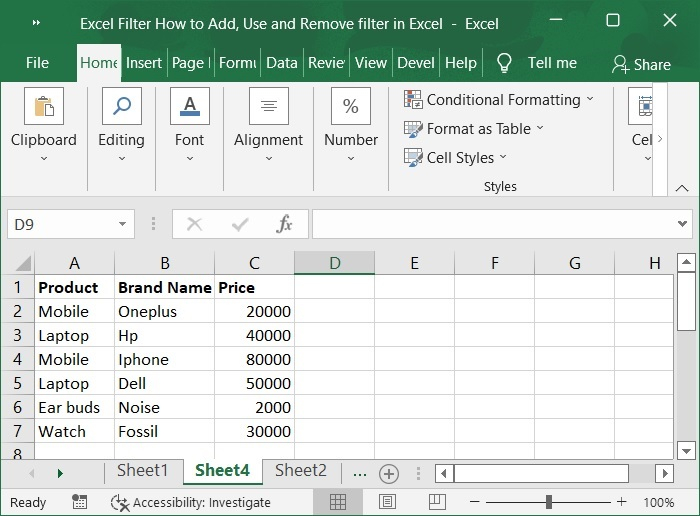
Task: Click Accessibility: Investigate in status bar
Action: pyautogui.click(x=191, y=502)
